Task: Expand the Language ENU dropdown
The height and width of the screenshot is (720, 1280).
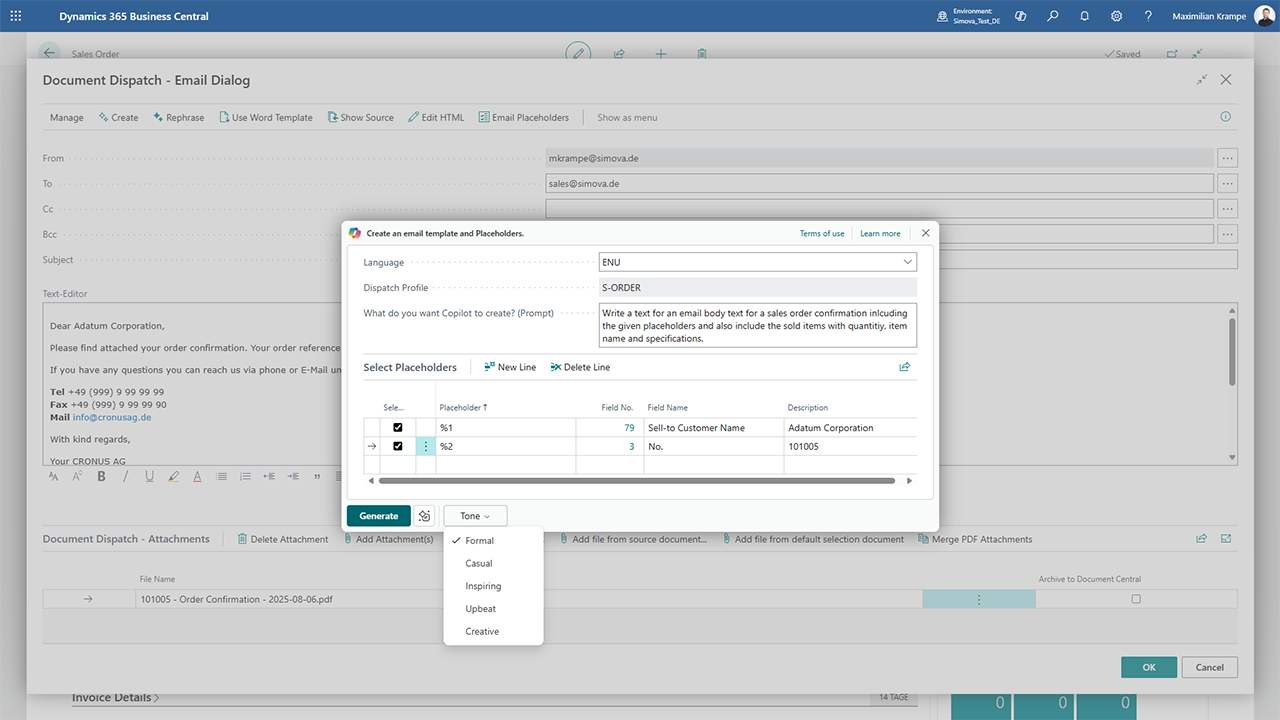Action: (x=757, y=262)
